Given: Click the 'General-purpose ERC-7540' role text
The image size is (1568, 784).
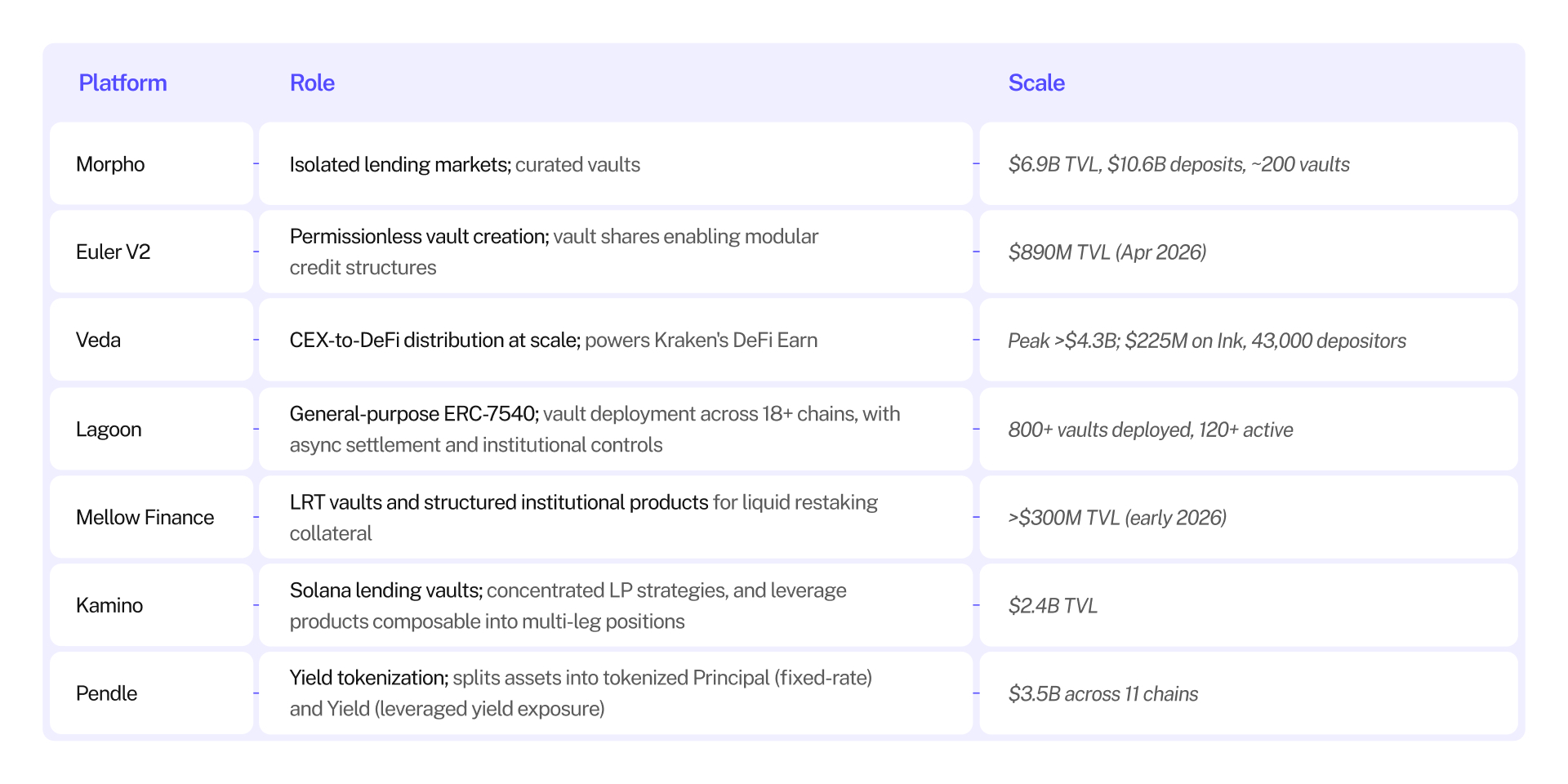Looking at the screenshot, I should coord(415,413).
